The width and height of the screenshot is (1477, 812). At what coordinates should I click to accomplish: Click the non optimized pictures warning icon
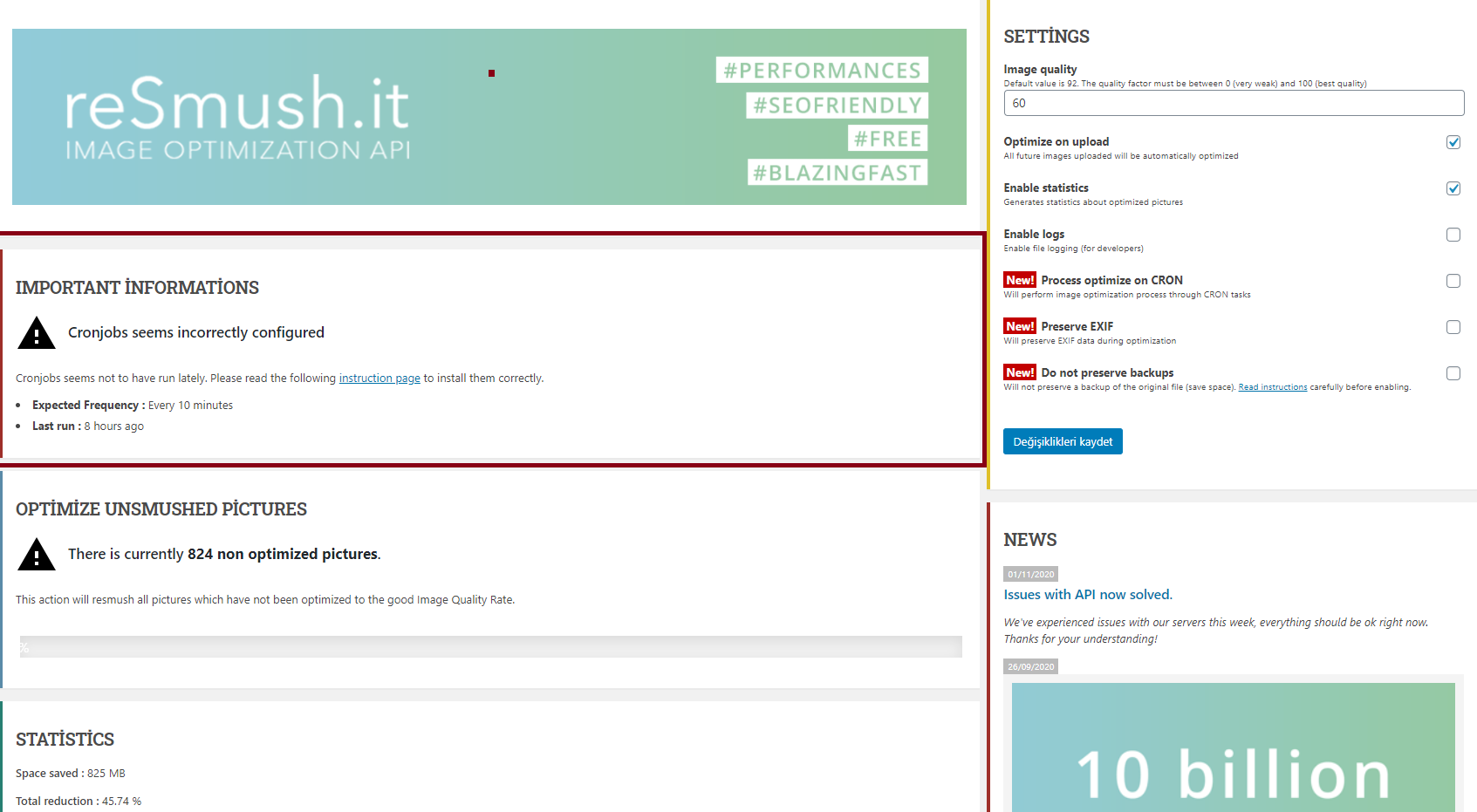point(37,554)
